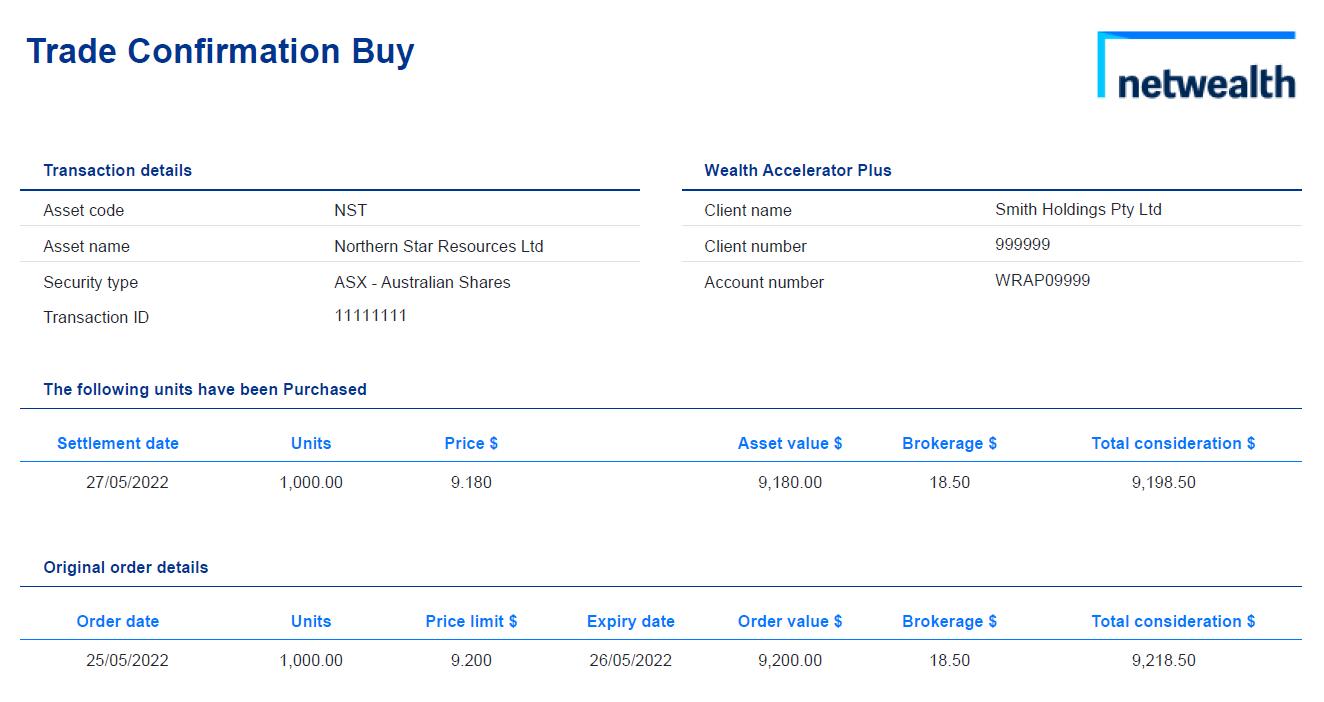Click the Asset value $ column header
This screenshot has height=702, width=1324.
[x=790, y=443]
